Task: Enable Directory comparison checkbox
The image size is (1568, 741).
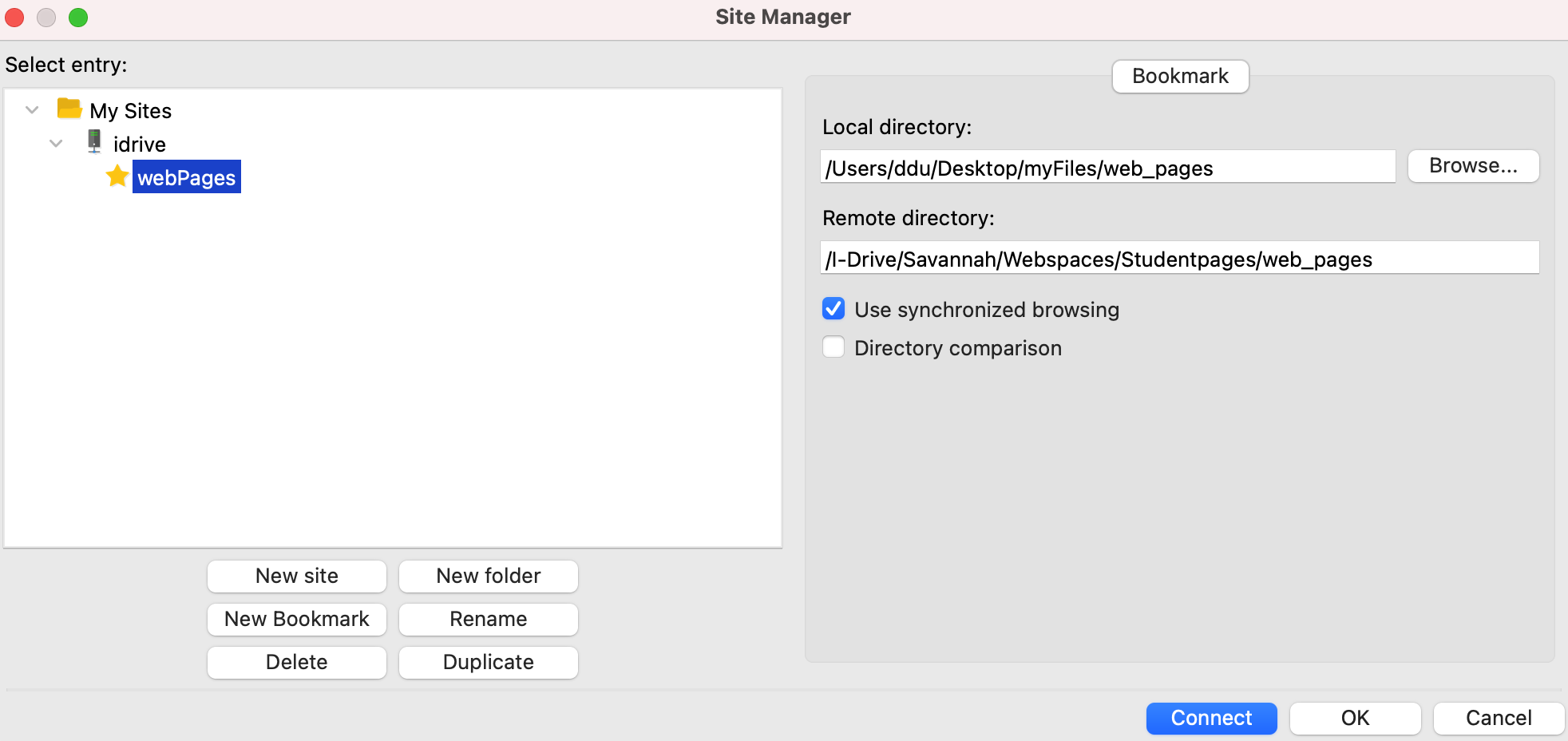Action: 833,347
